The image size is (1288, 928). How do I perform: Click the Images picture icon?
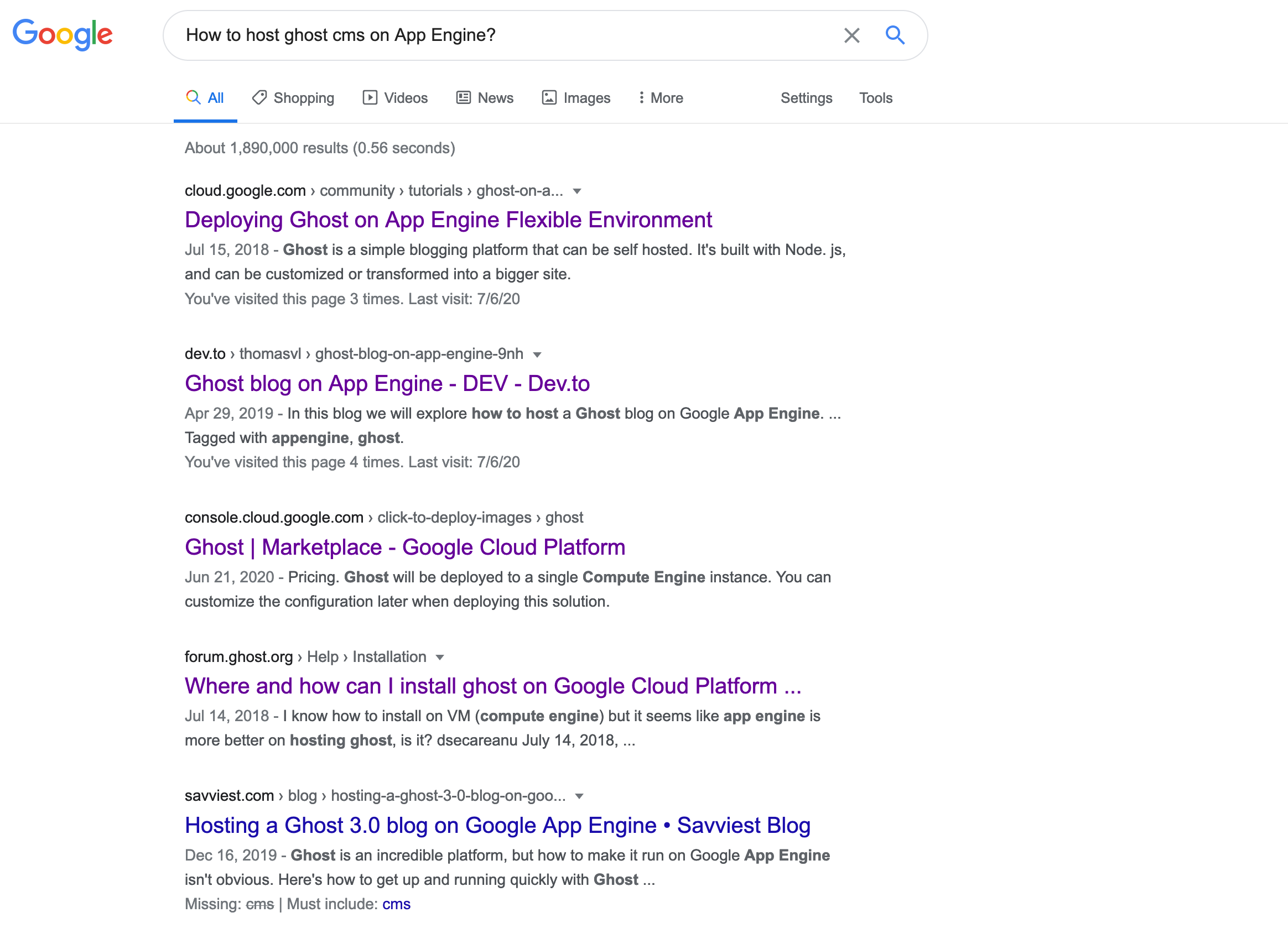(x=549, y=98)
